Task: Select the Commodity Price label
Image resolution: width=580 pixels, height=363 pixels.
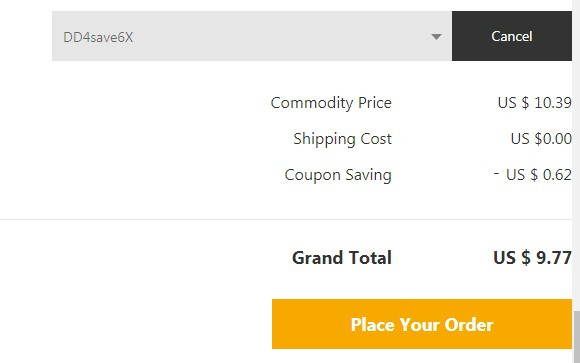Action: (331, 103)
